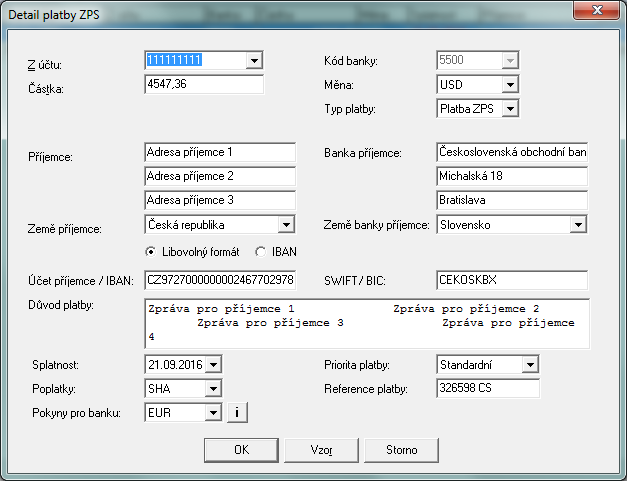Open the Splatnost date dropdown
This screenshot has height=481, width=627.
point(213,365)
